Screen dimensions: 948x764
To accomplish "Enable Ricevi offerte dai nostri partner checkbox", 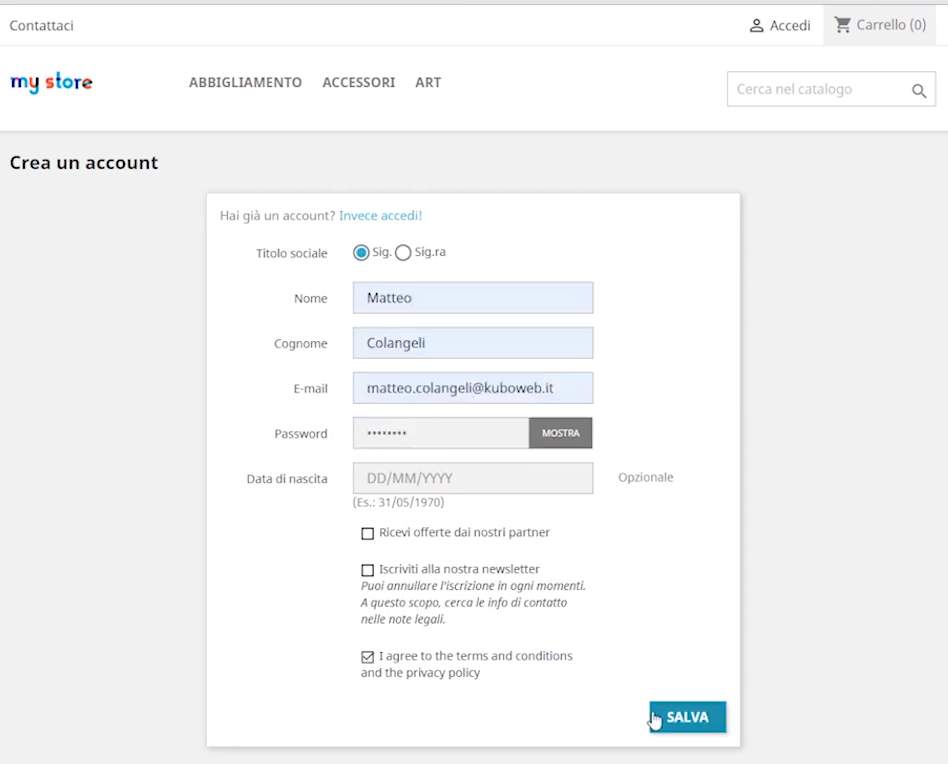I will click(368, 533).
